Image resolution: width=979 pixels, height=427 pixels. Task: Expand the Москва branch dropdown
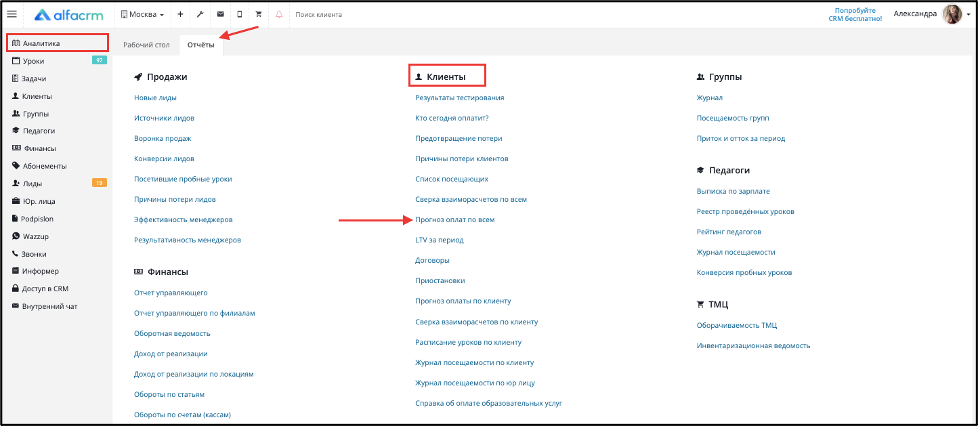142,14
